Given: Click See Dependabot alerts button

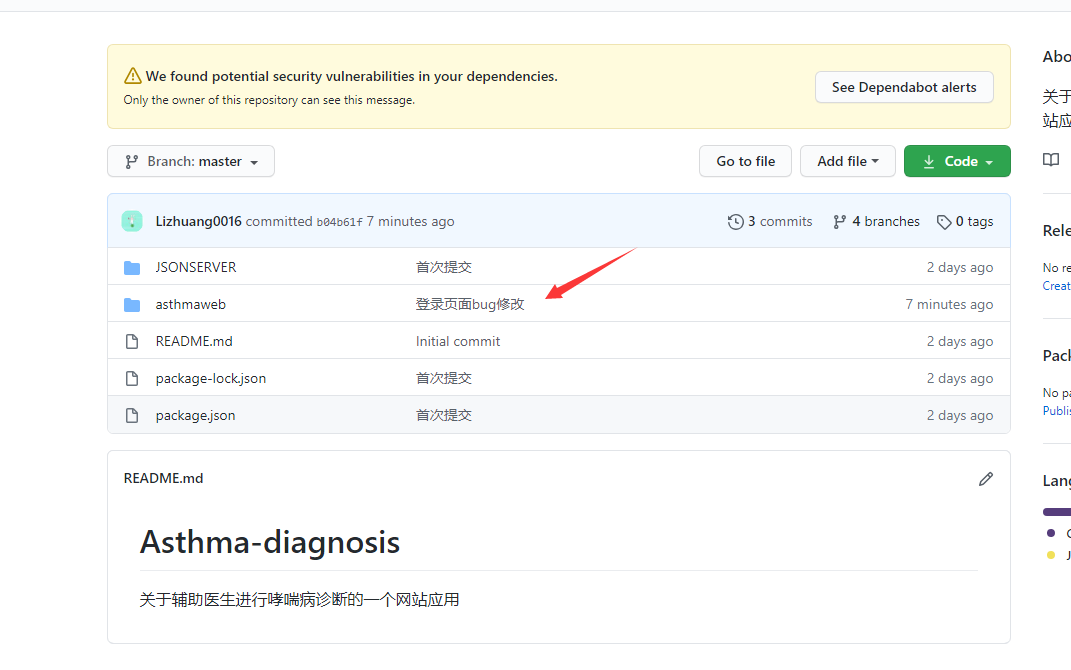Looking at the screenshot, I should [x=904, y=87].
